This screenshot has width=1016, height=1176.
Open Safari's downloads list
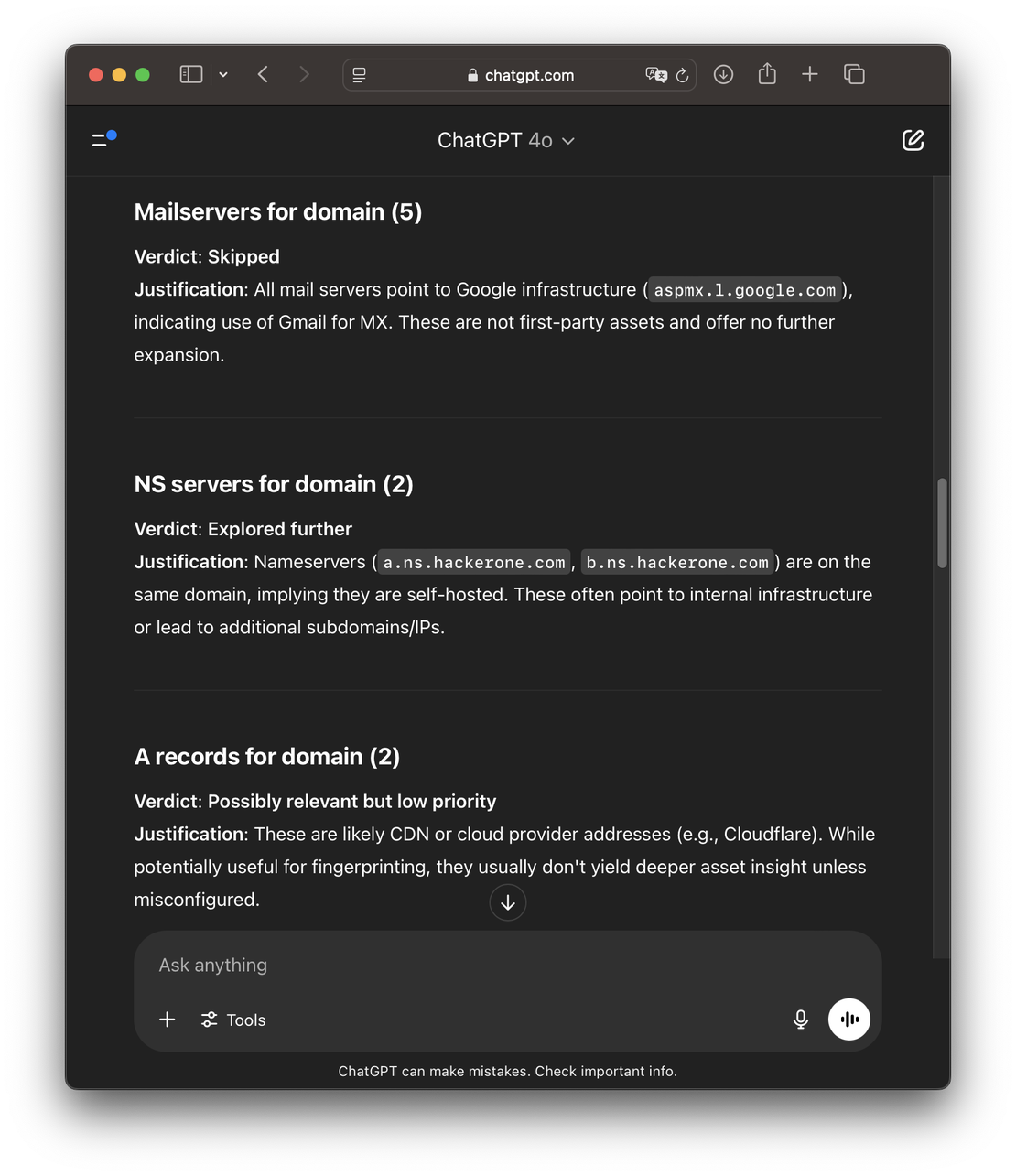tap(723, 74)
